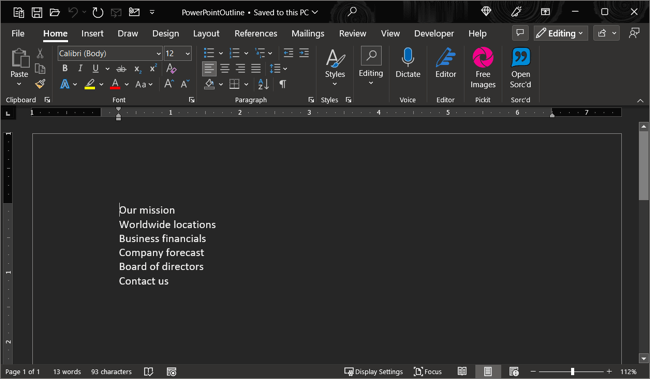Switch to the Design tab

(165, 34)
